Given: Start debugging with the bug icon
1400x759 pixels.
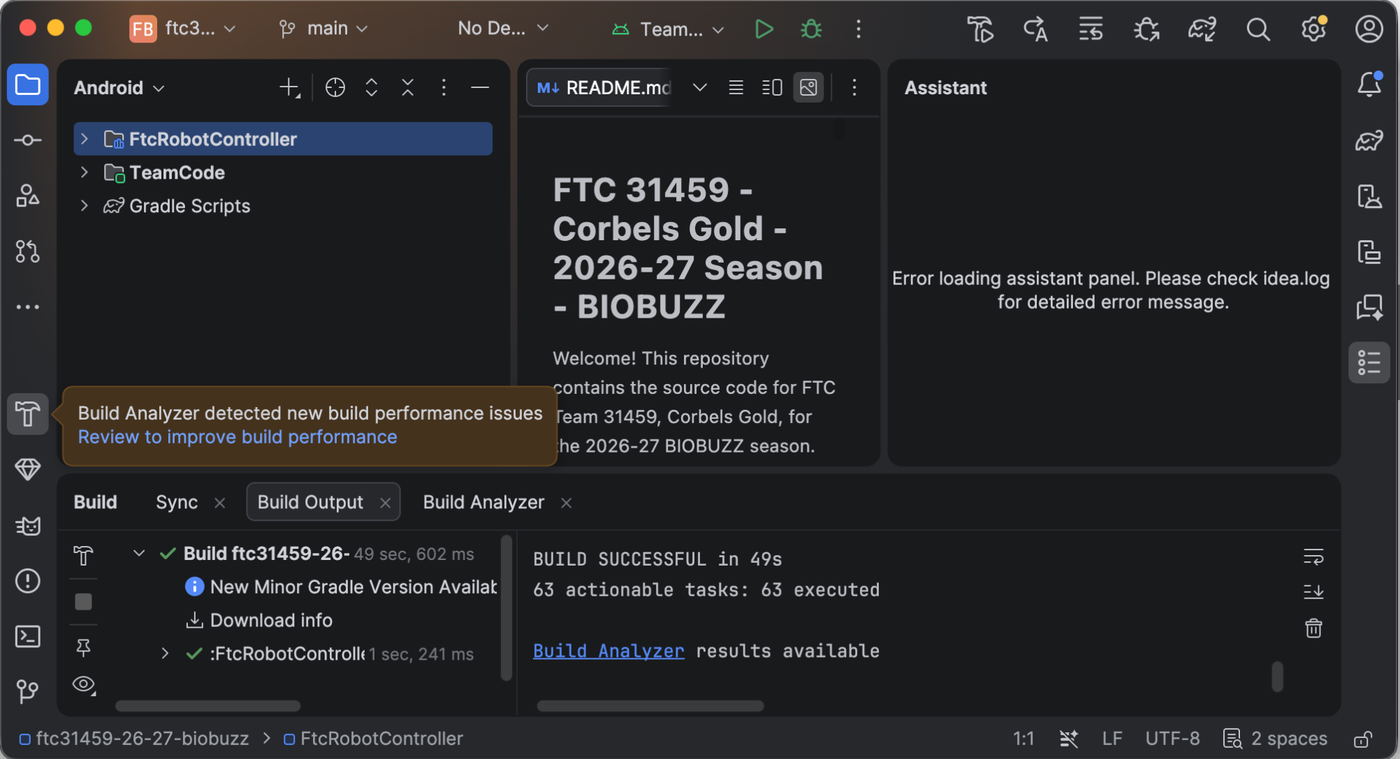Looking at the screenshot, I should (811, 29).
